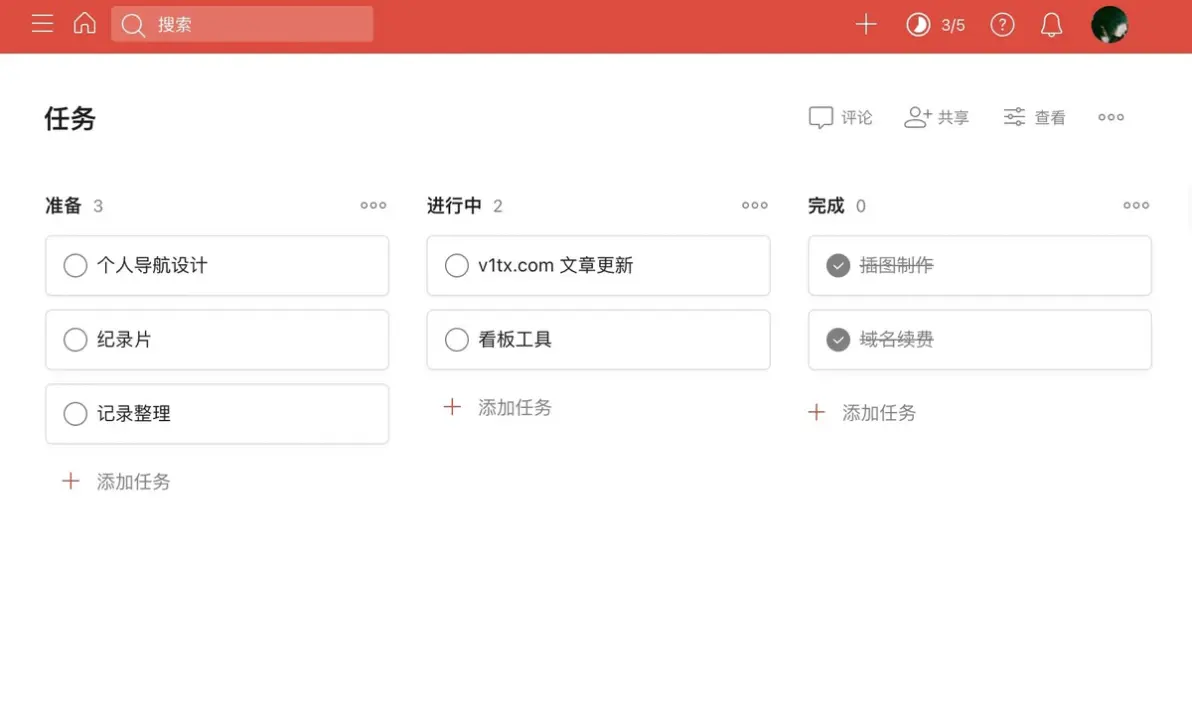Open the user avatar menu
Screen dimensions: 1192x702
1109,24
